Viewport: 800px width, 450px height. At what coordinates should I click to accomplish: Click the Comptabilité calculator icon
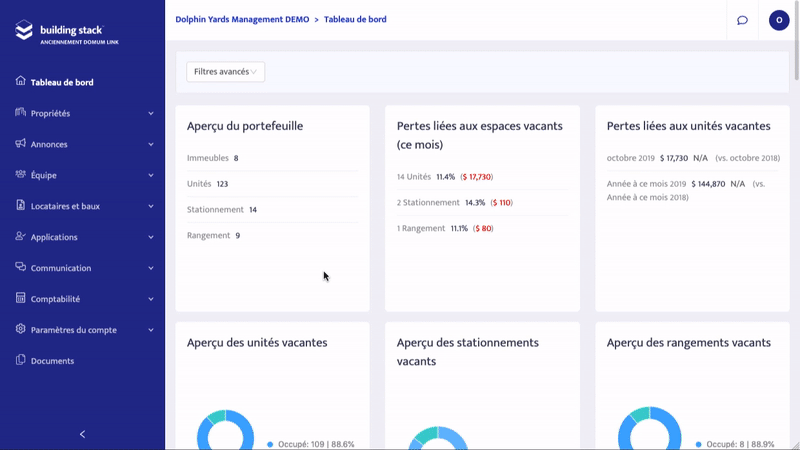click(20, 298)
